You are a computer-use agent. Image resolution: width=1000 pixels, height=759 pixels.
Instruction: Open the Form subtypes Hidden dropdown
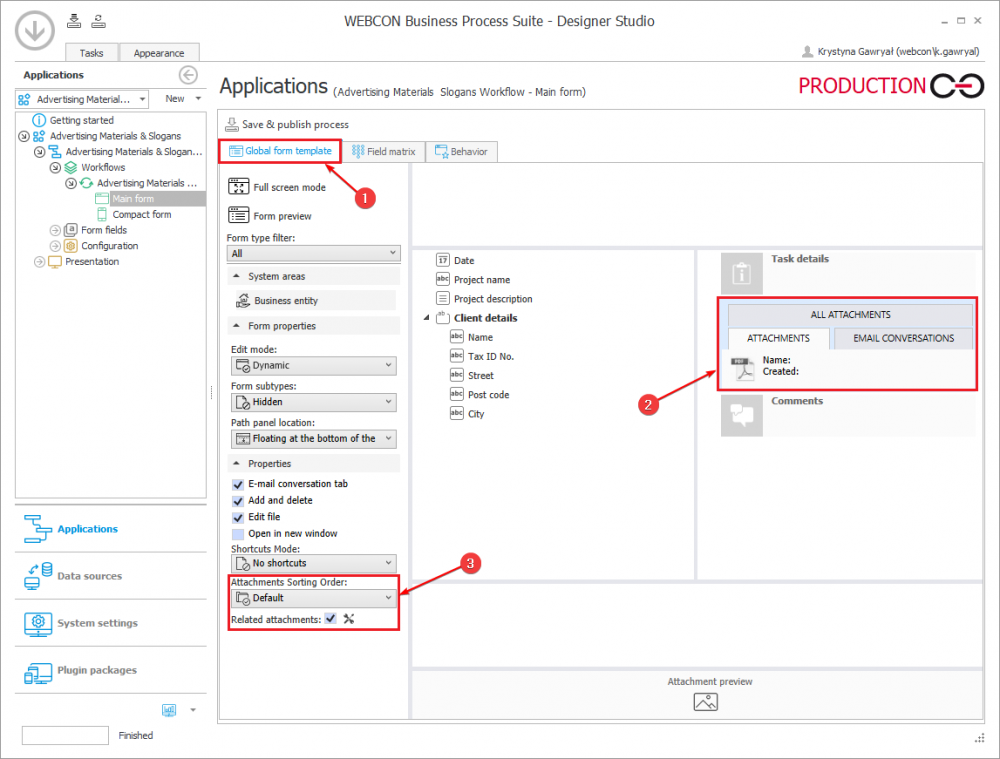[x=313, y=402]
